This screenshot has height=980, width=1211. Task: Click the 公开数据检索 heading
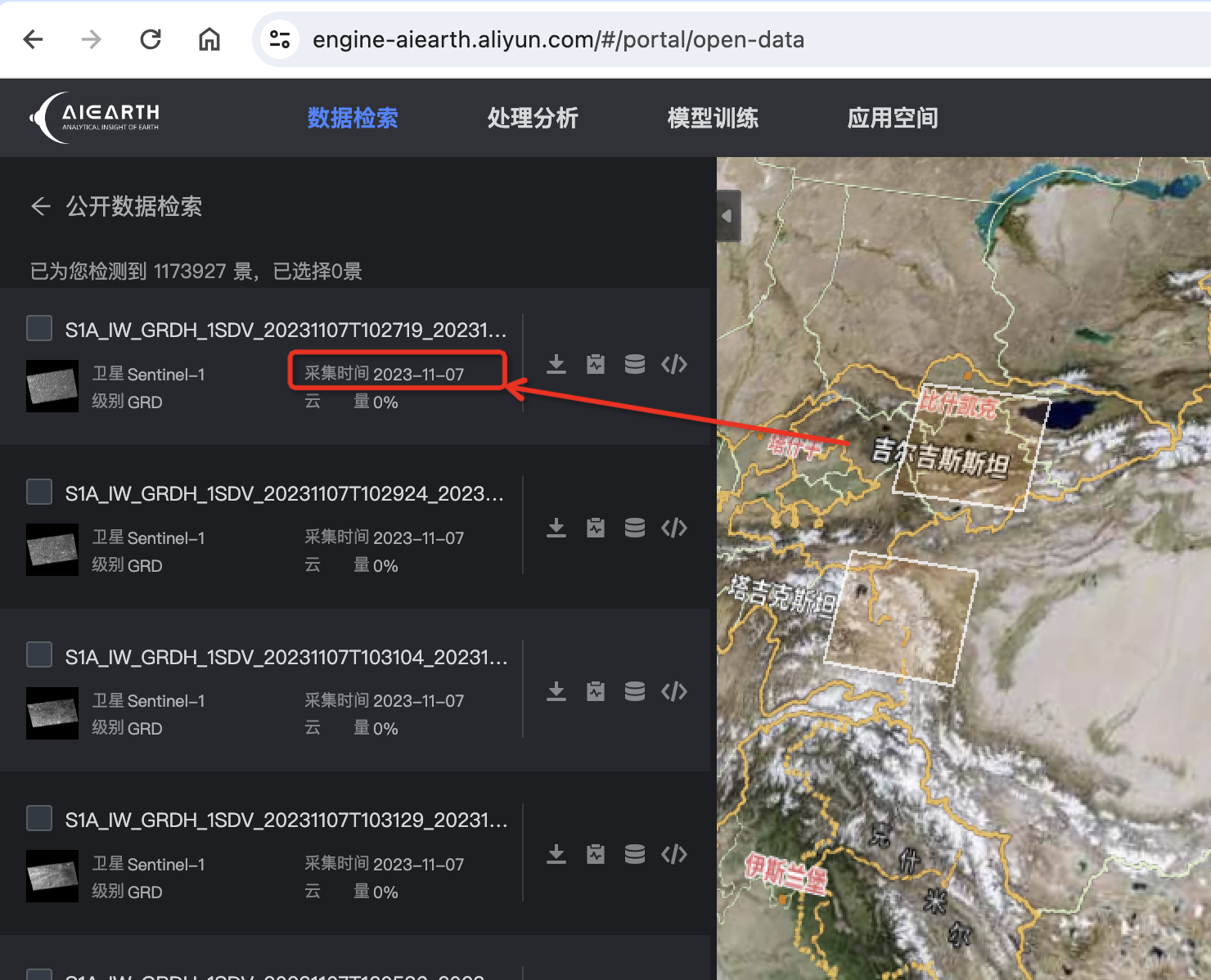(134, 206)
